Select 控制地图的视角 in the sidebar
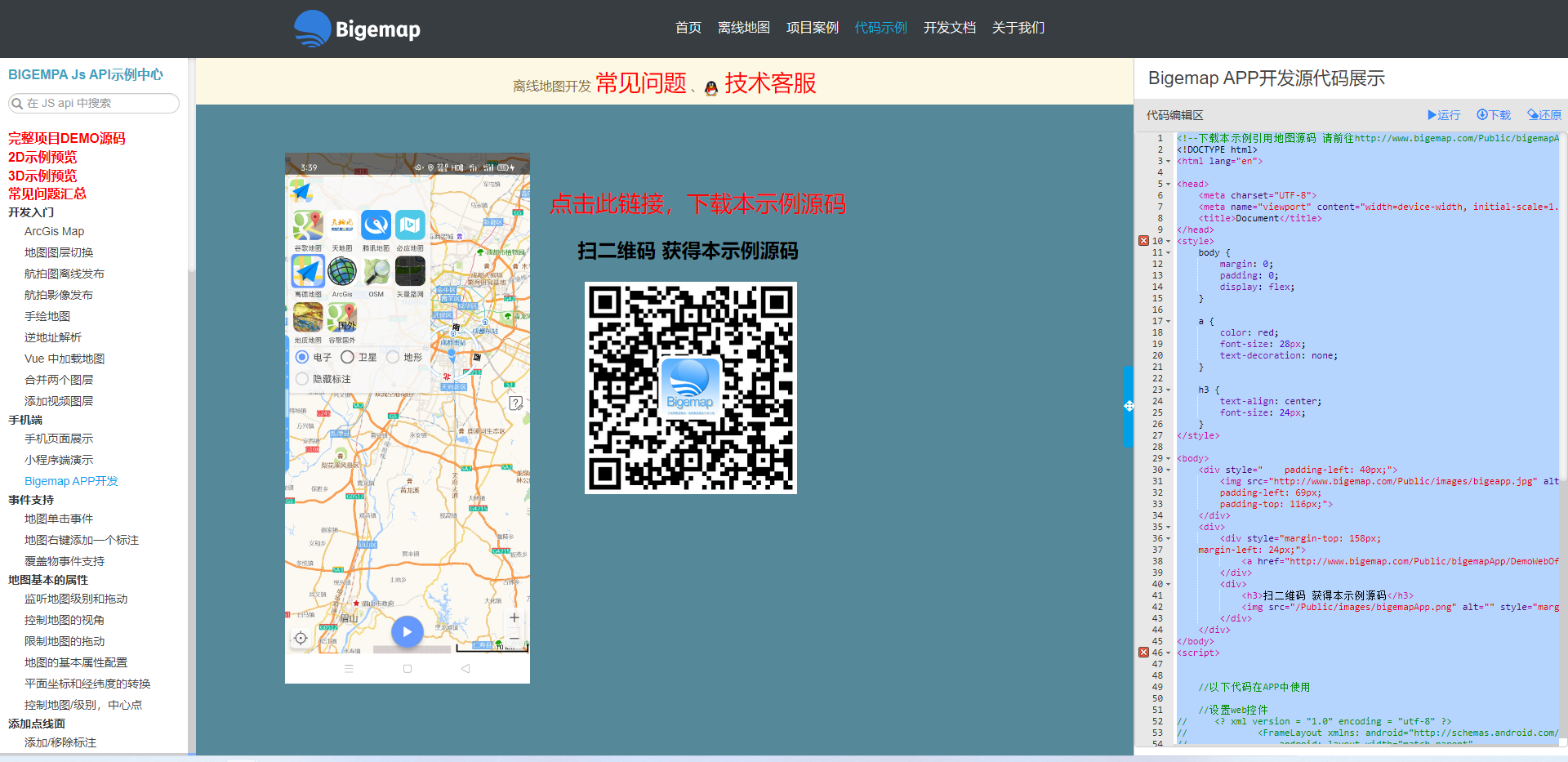The width and height of the screenshot is (1568, 762). pyautogui.click(x=65, y=621)
